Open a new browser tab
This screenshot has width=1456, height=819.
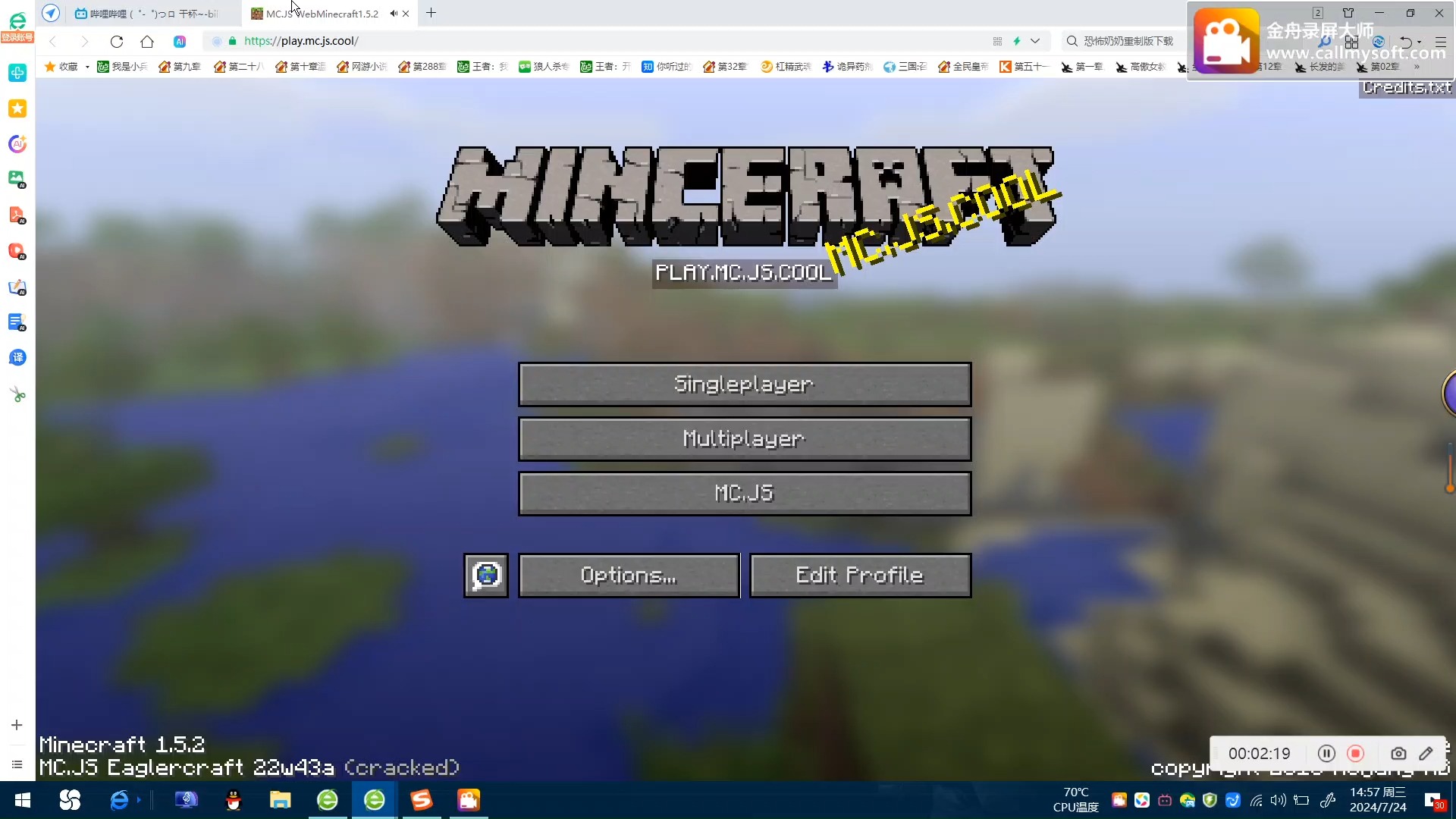pos(431,13)
